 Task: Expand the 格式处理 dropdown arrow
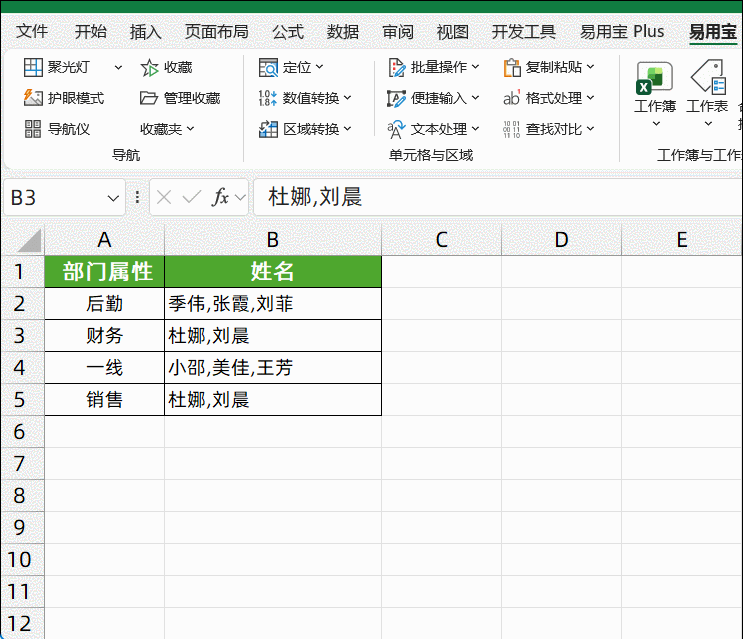(590, 98)
